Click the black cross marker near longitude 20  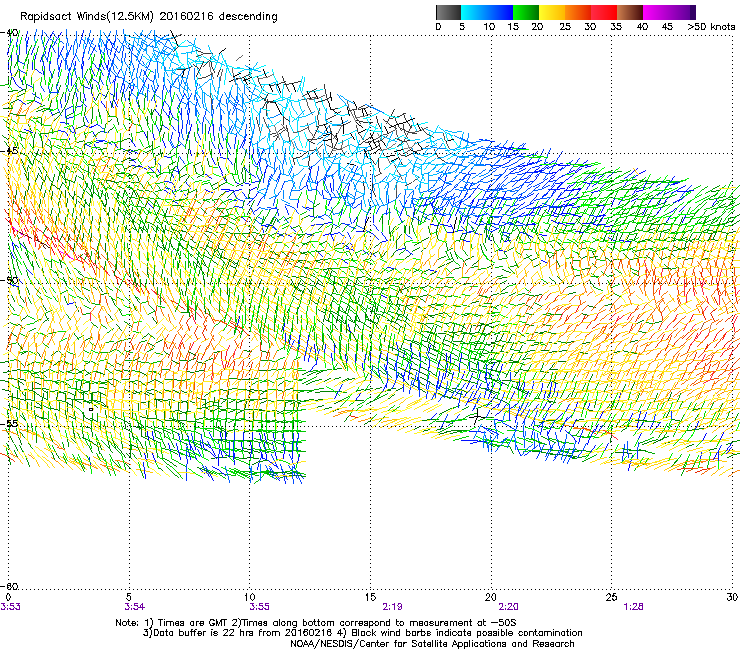pyautogui.click(x=477, y=416)
